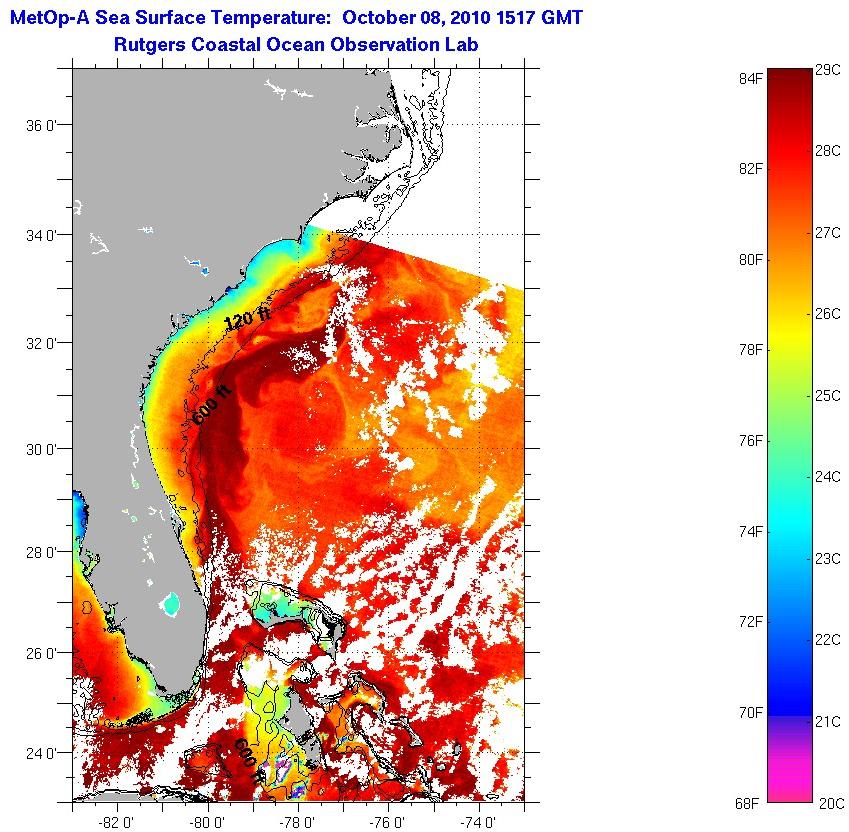
Task: Pick the 80F legend label
Action: pyautogui.click(x=750, y=260)
